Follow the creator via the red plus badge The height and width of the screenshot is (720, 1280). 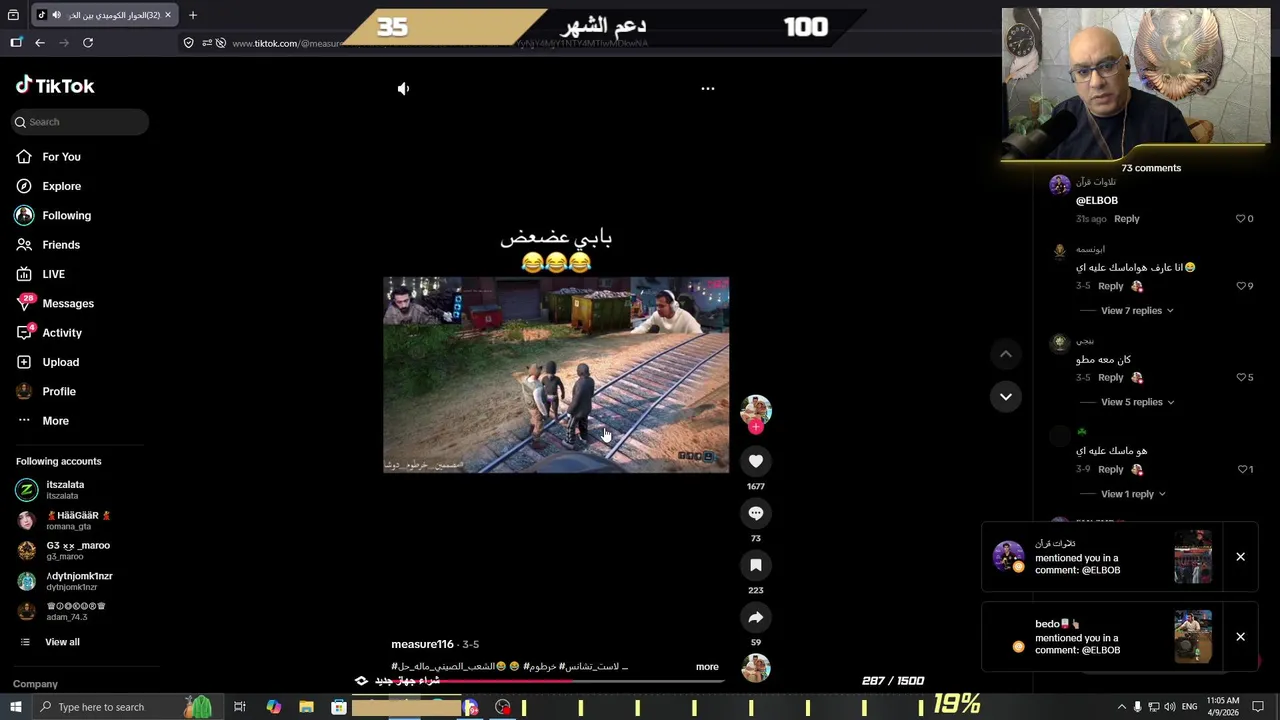pos(756,427)
